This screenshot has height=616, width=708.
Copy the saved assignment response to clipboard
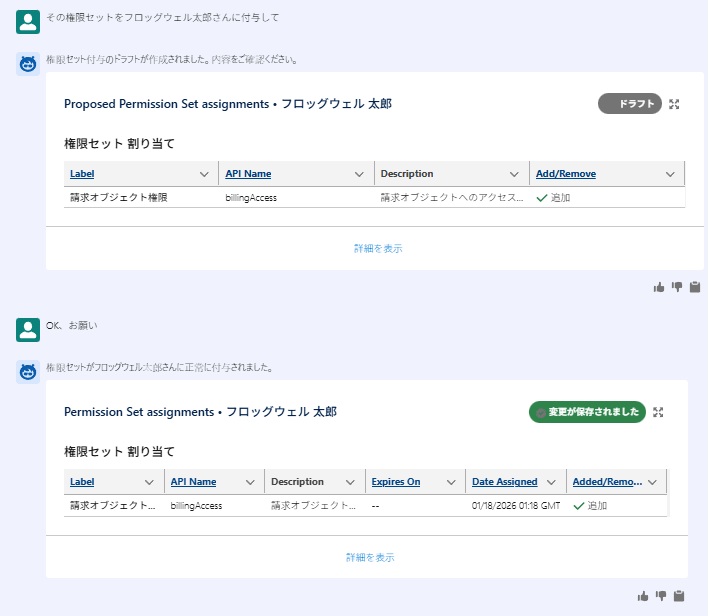pos(679,596)
